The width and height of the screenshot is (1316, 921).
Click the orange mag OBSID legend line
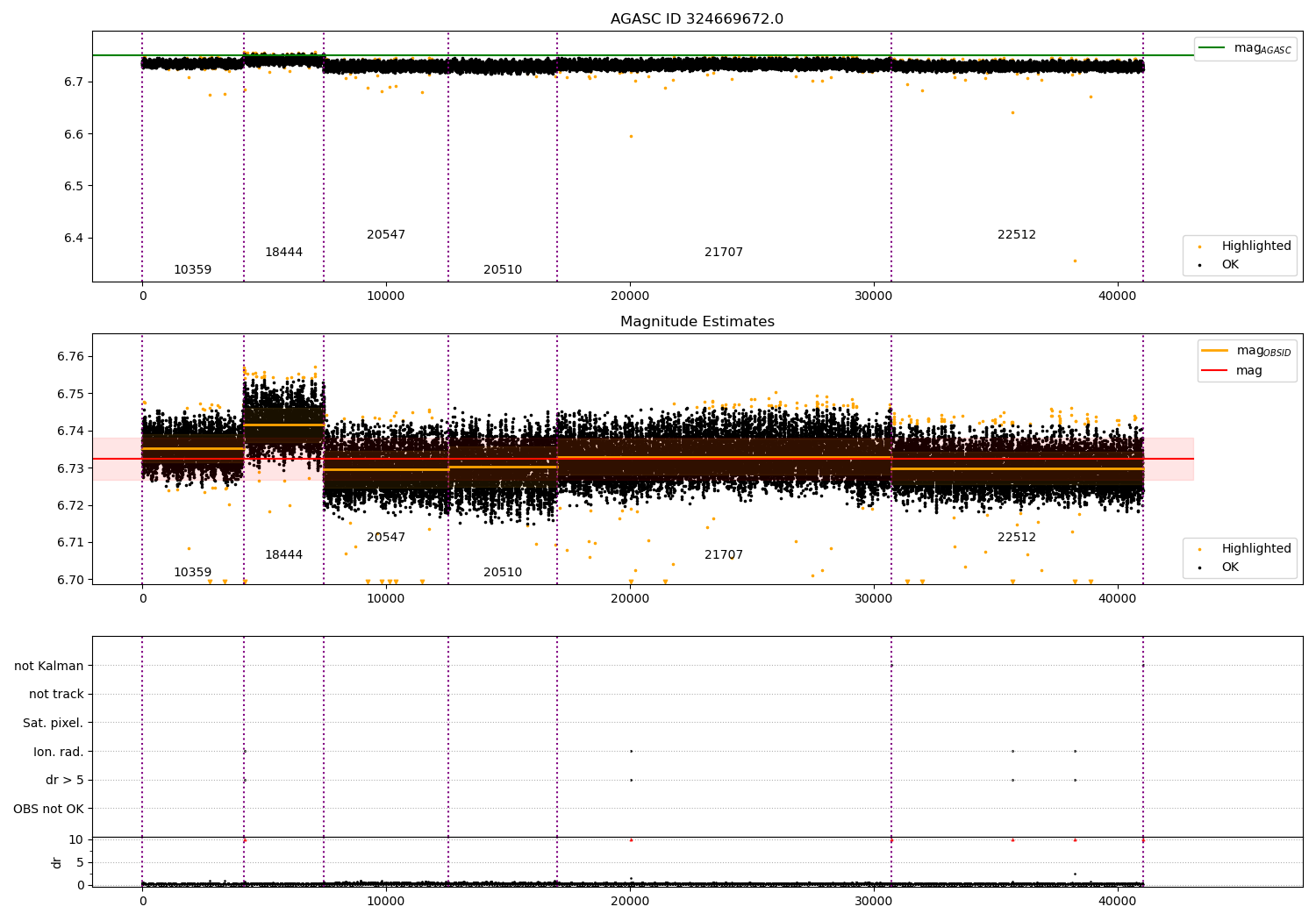pos(1215,351)
